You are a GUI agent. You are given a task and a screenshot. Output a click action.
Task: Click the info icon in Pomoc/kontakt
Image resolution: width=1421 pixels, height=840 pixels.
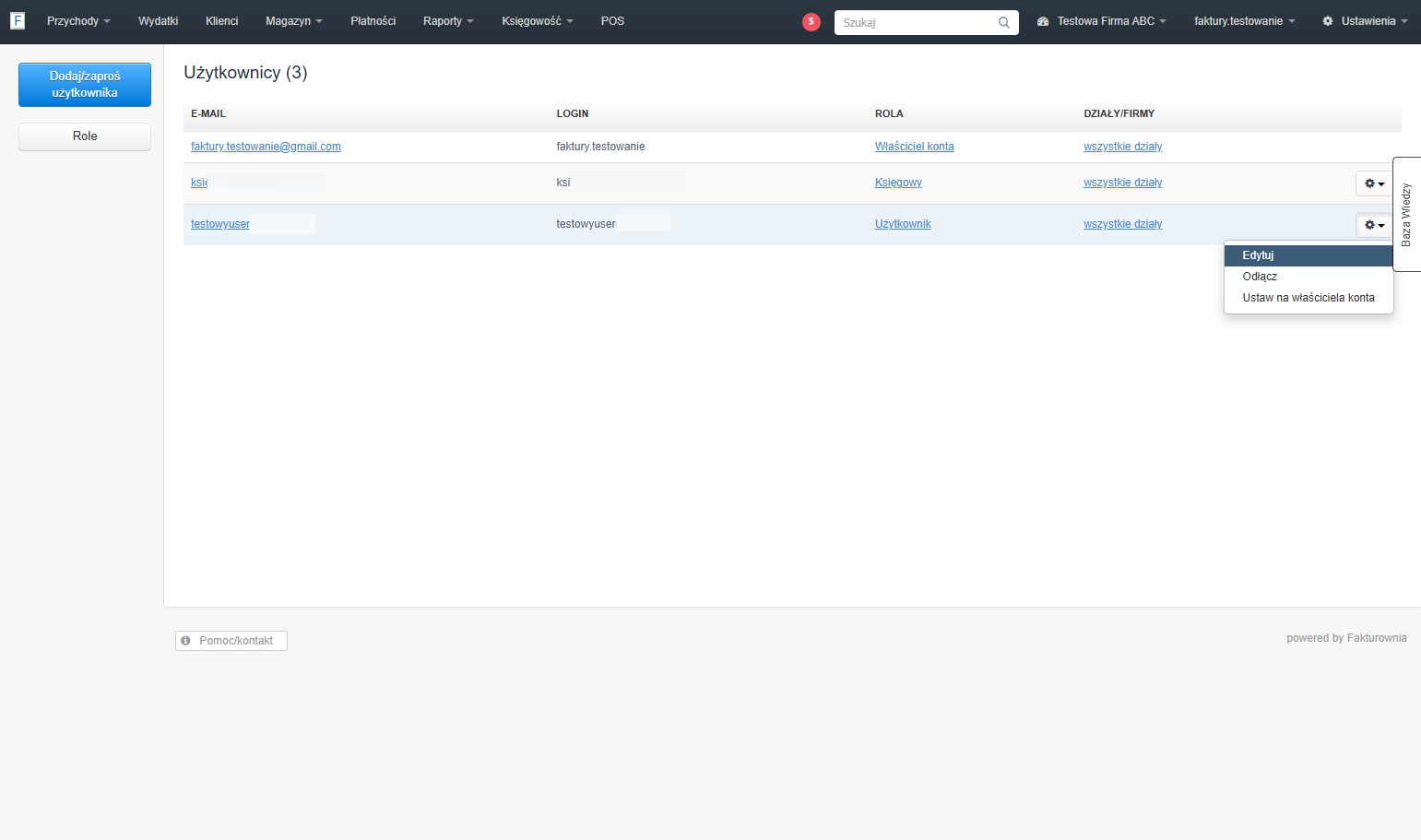pyautogui.click(x=185, y=641)
